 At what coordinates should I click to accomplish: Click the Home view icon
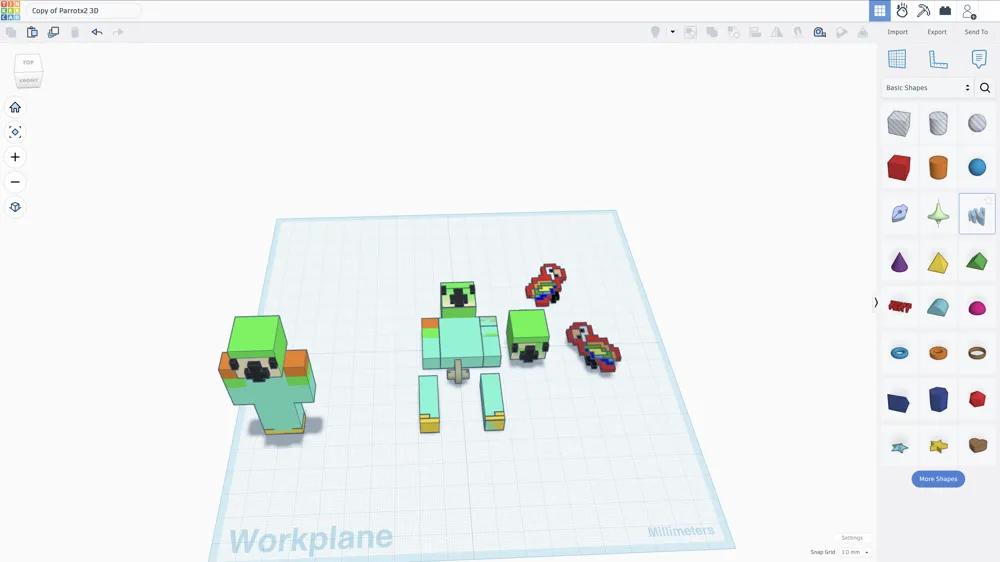click(x=15, y=107)
